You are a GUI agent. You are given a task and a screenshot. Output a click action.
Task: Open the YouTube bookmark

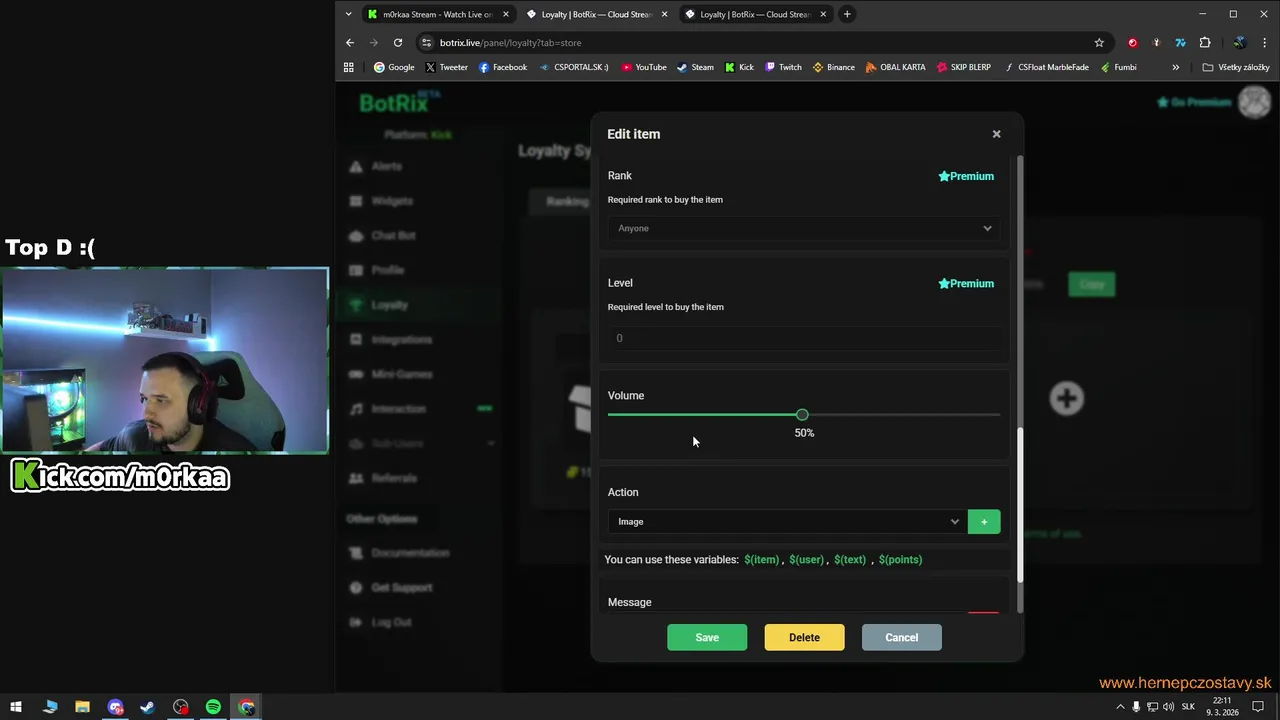(x=644, y=67)
